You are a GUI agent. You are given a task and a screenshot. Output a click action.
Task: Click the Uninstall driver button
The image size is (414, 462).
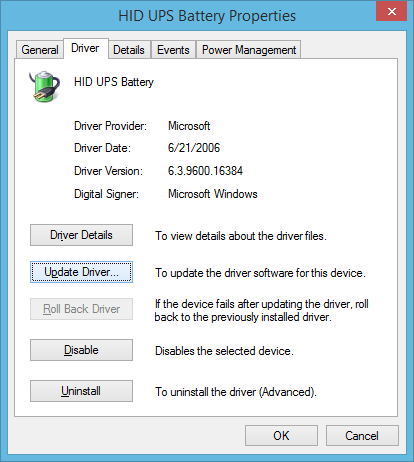(x=81, y=391)
